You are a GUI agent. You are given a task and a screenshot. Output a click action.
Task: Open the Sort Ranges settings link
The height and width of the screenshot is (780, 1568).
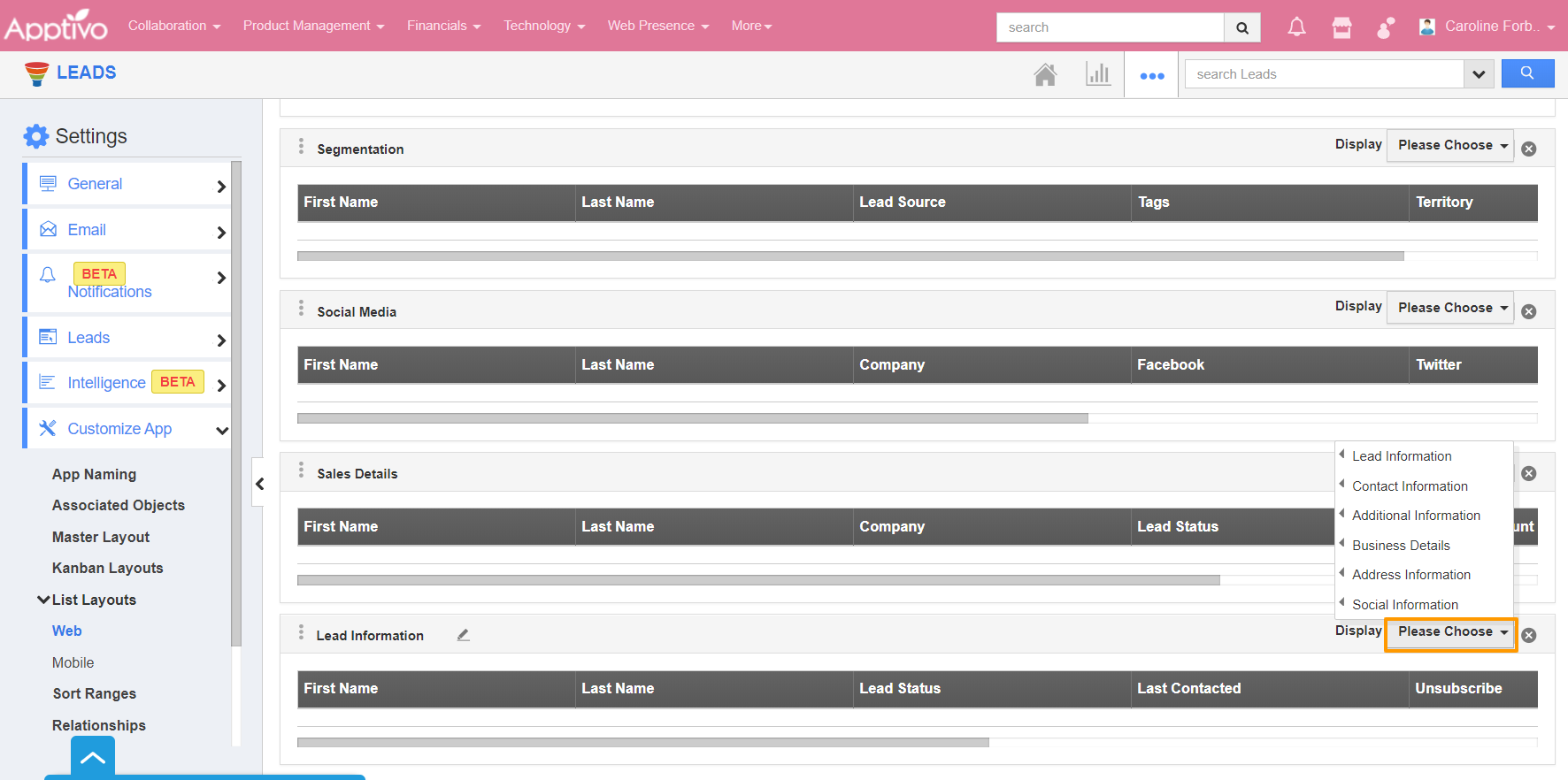[94, 693]
